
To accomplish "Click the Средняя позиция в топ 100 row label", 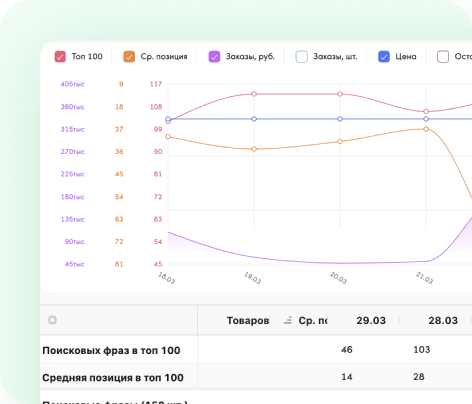I will (113, 377).
